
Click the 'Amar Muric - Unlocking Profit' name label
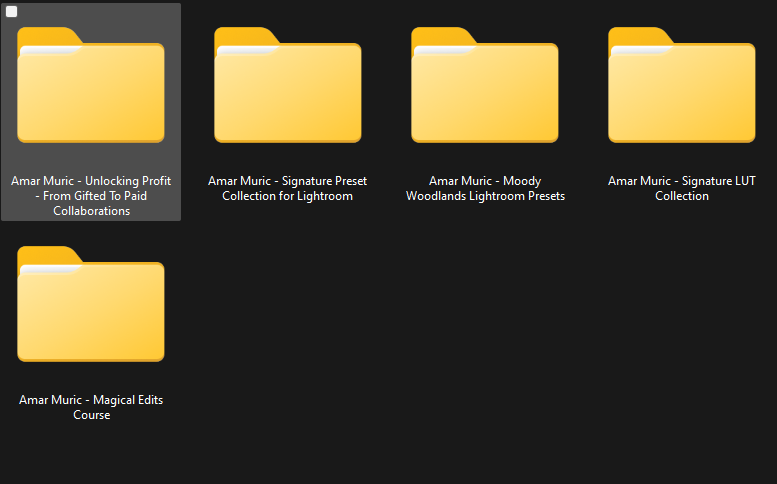tap(91, 181)
